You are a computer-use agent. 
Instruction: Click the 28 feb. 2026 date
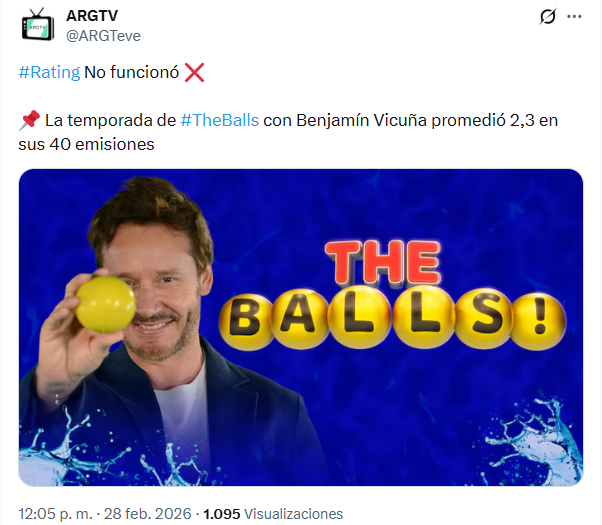(147, 513)
